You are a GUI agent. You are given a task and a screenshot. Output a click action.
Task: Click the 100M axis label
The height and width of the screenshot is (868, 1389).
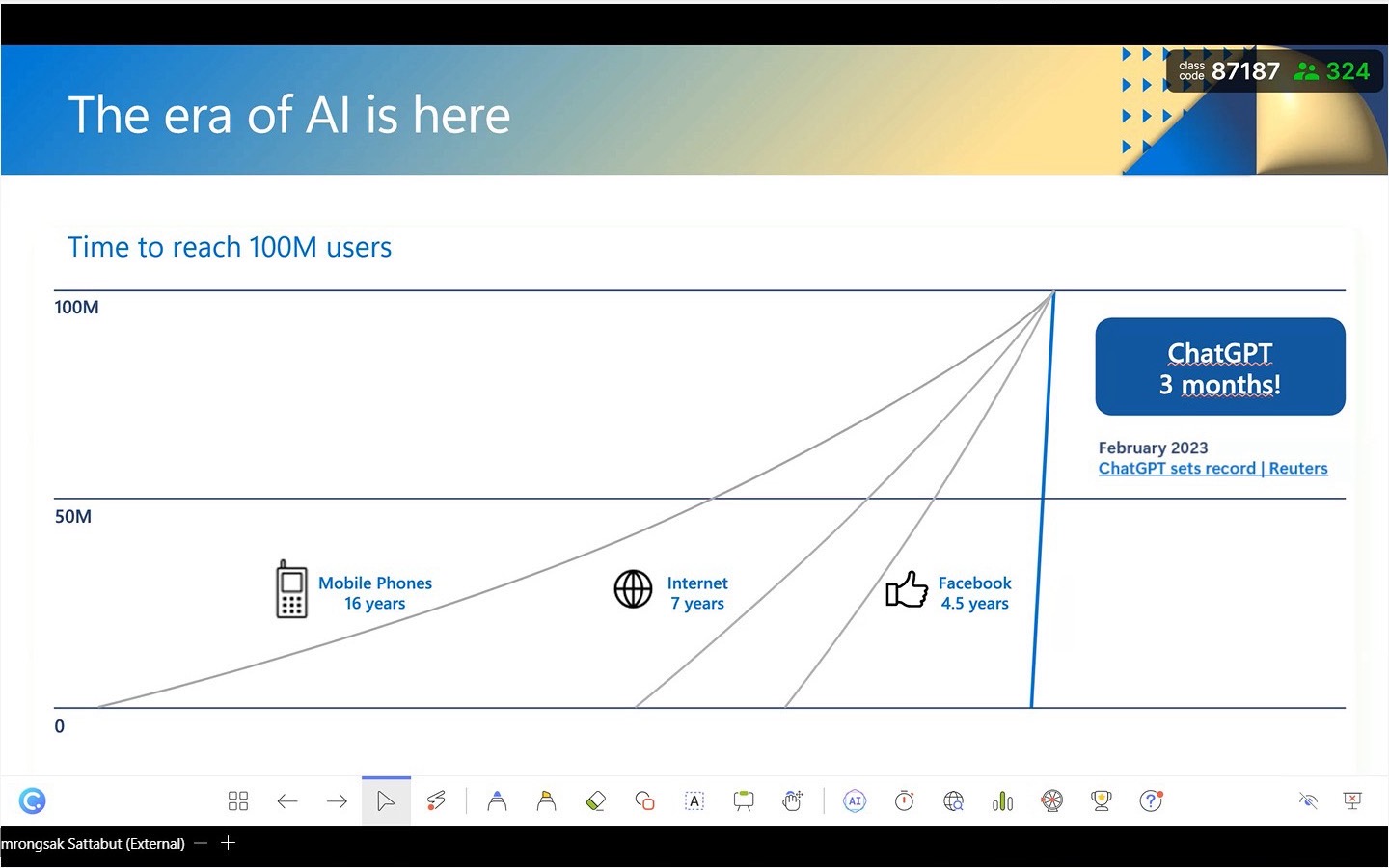[76, 308]
